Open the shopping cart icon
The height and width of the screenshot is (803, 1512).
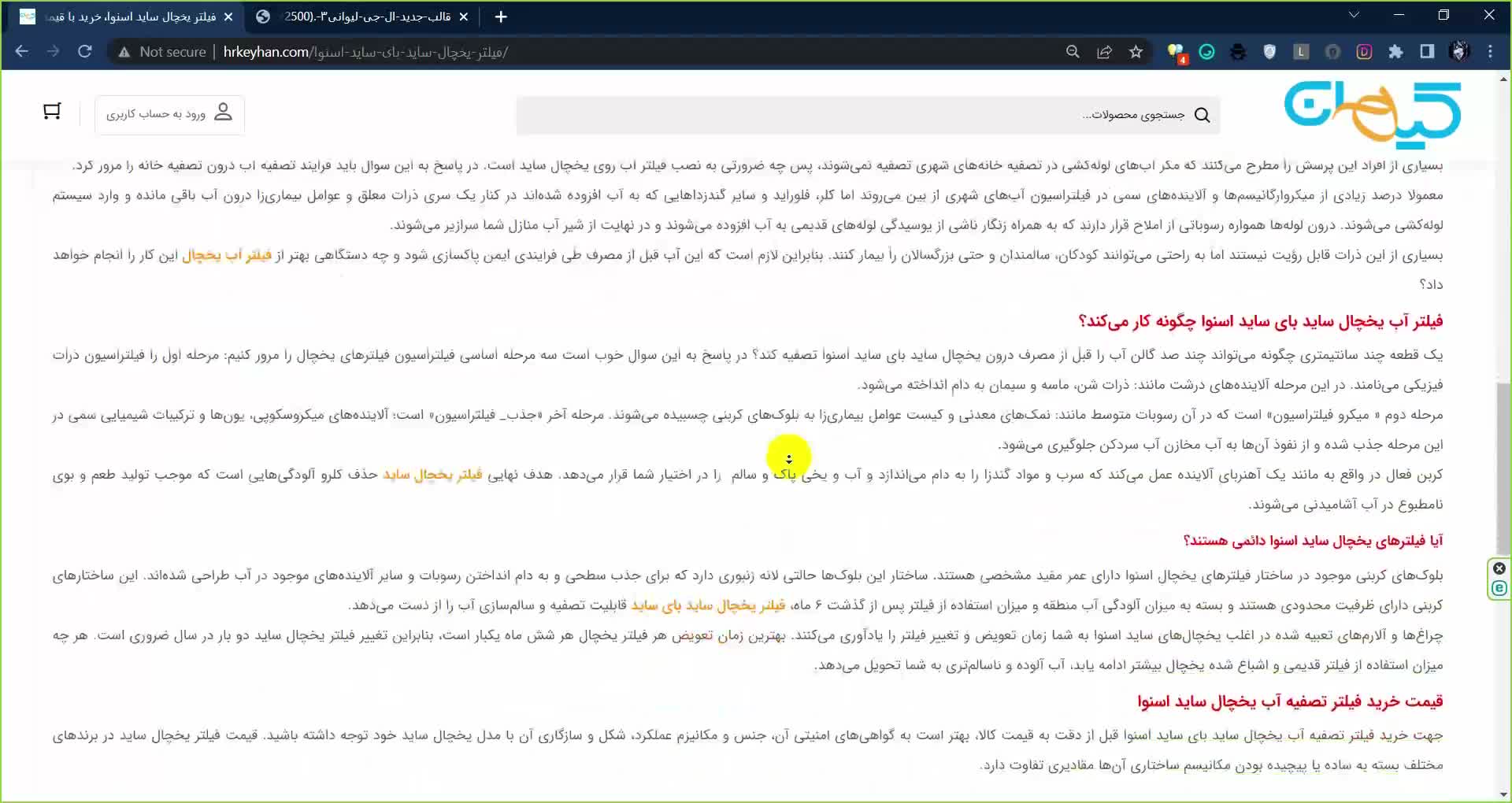tap(52, 112)
